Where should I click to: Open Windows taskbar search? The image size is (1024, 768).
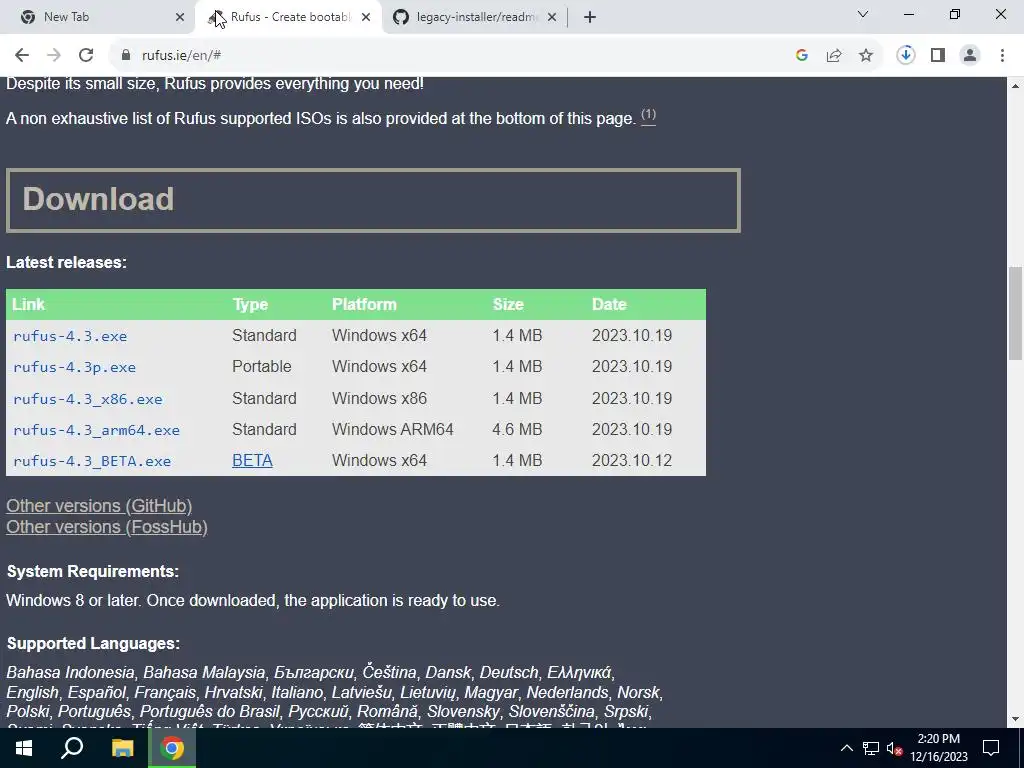[72, 748]
